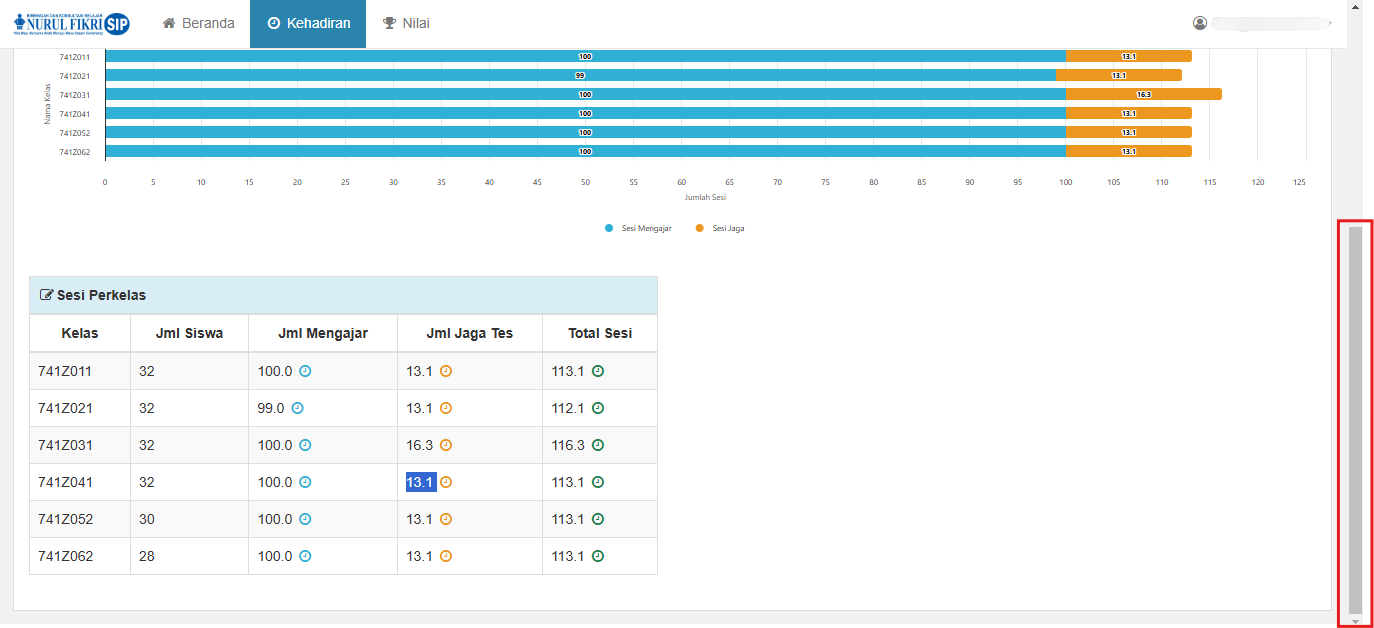Image resolution: width=1374 pixels, height=628 pixels.
Task: Click the vertical scrollbar thumb
Action: (1355, 420)
